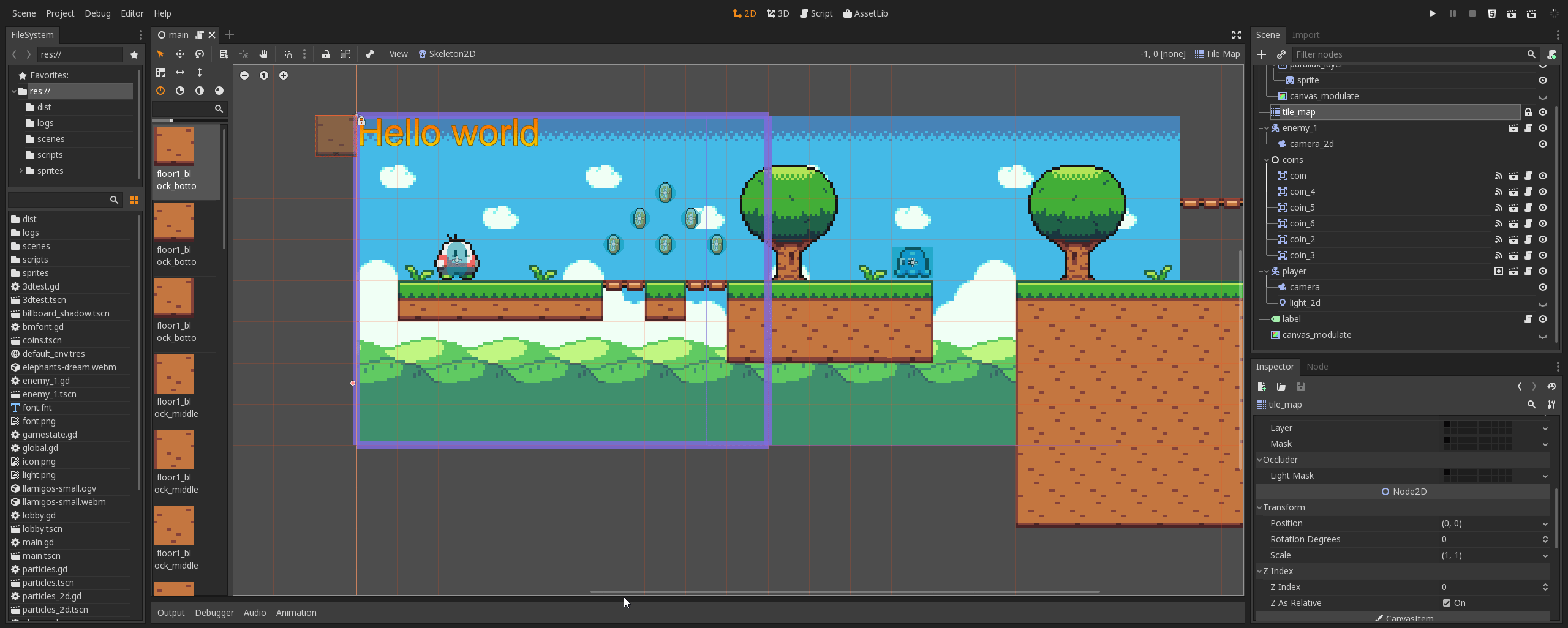Select the Rotate mode tool

pyautogui.click(x=200, y=54)
